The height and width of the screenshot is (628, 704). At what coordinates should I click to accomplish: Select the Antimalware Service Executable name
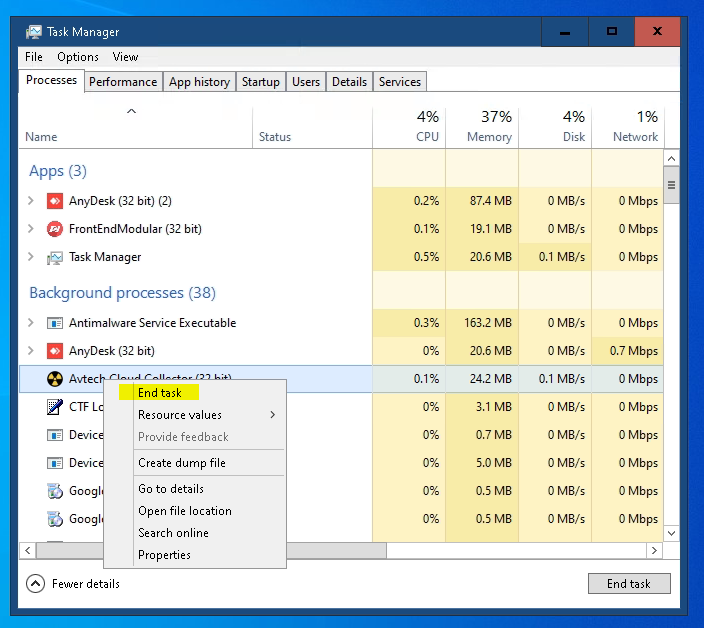click(152, 323)
